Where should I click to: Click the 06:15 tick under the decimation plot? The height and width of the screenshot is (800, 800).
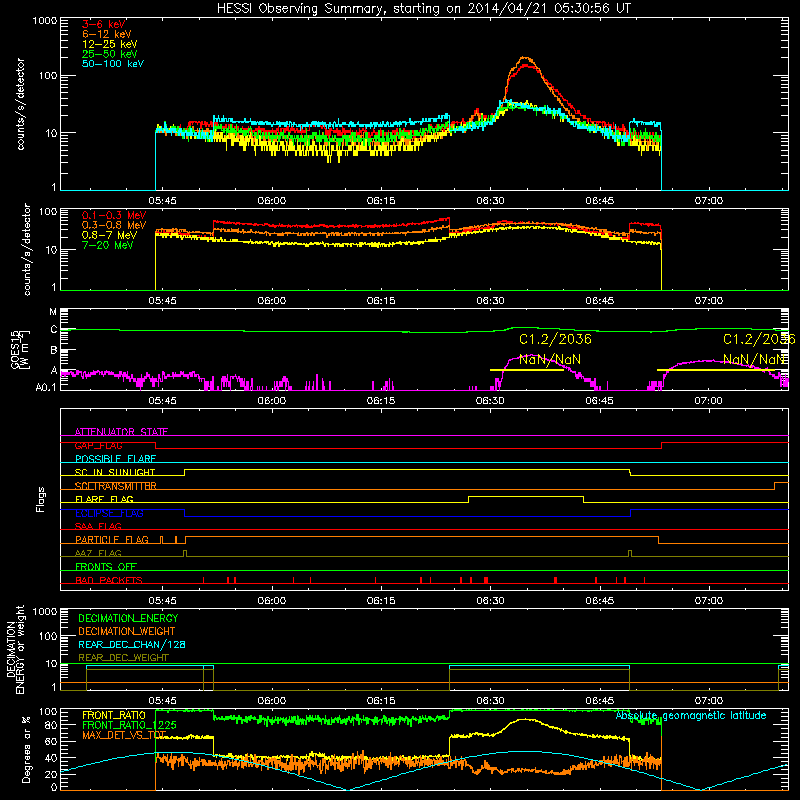[381, 701]
